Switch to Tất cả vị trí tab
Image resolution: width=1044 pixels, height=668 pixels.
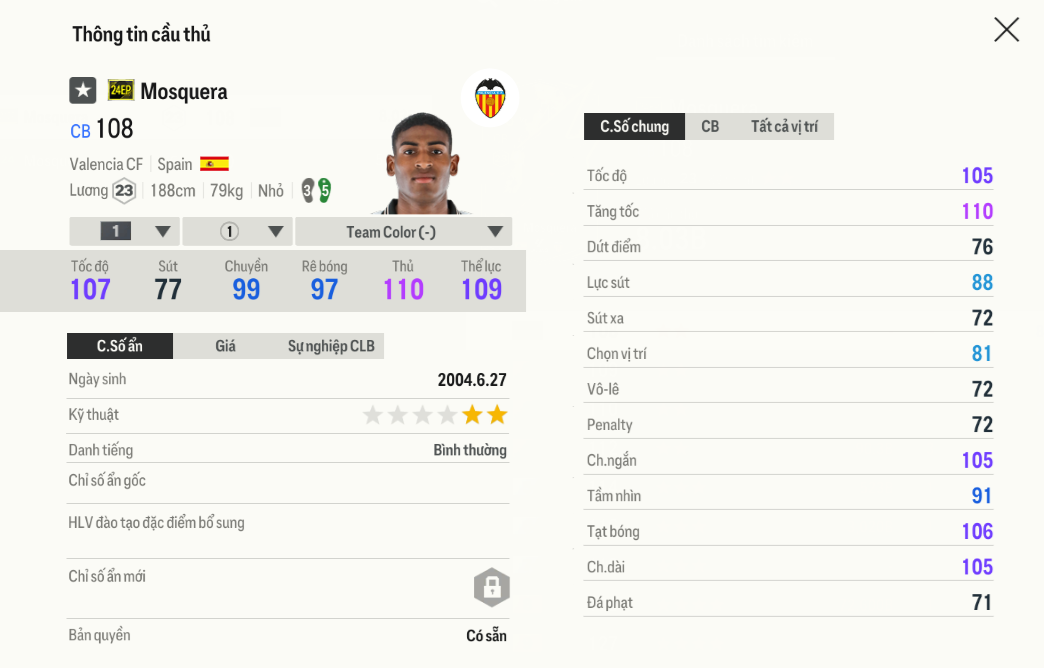tap(784, 127)
